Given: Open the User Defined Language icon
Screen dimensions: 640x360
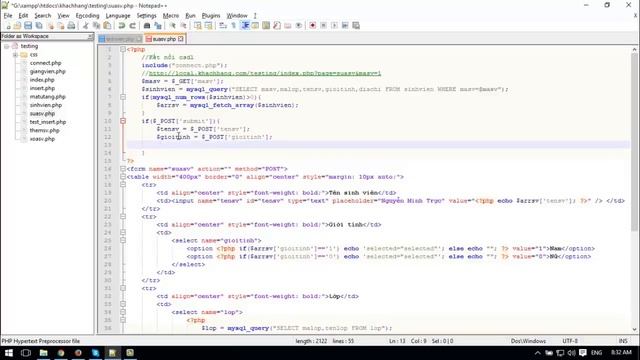Looking at the screenshot, I should point(255,25).
